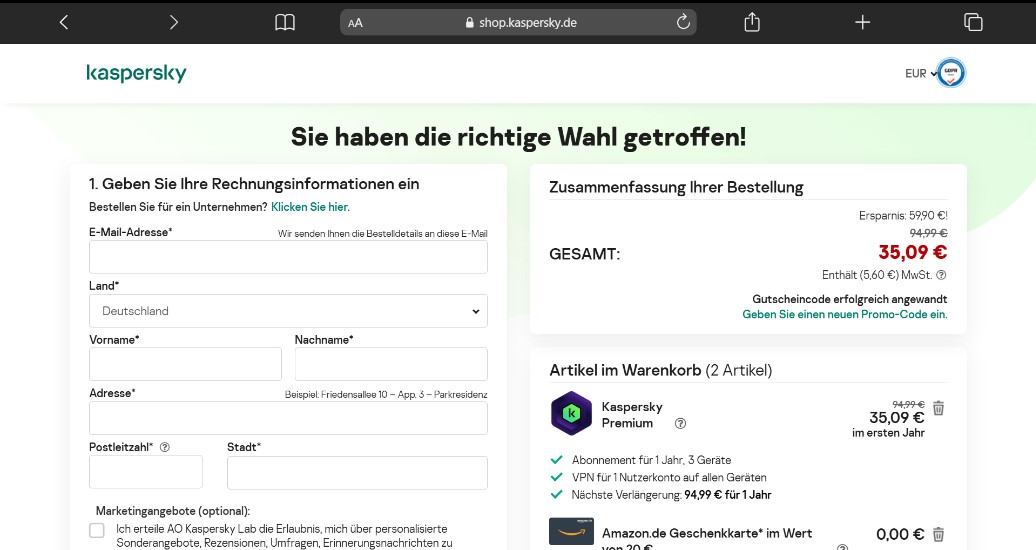Image resolution: width=1036 pixels, height=550 pixels.
Task: Open the share sheet icon
Action: pyautogui.click(x=752, y=22)
